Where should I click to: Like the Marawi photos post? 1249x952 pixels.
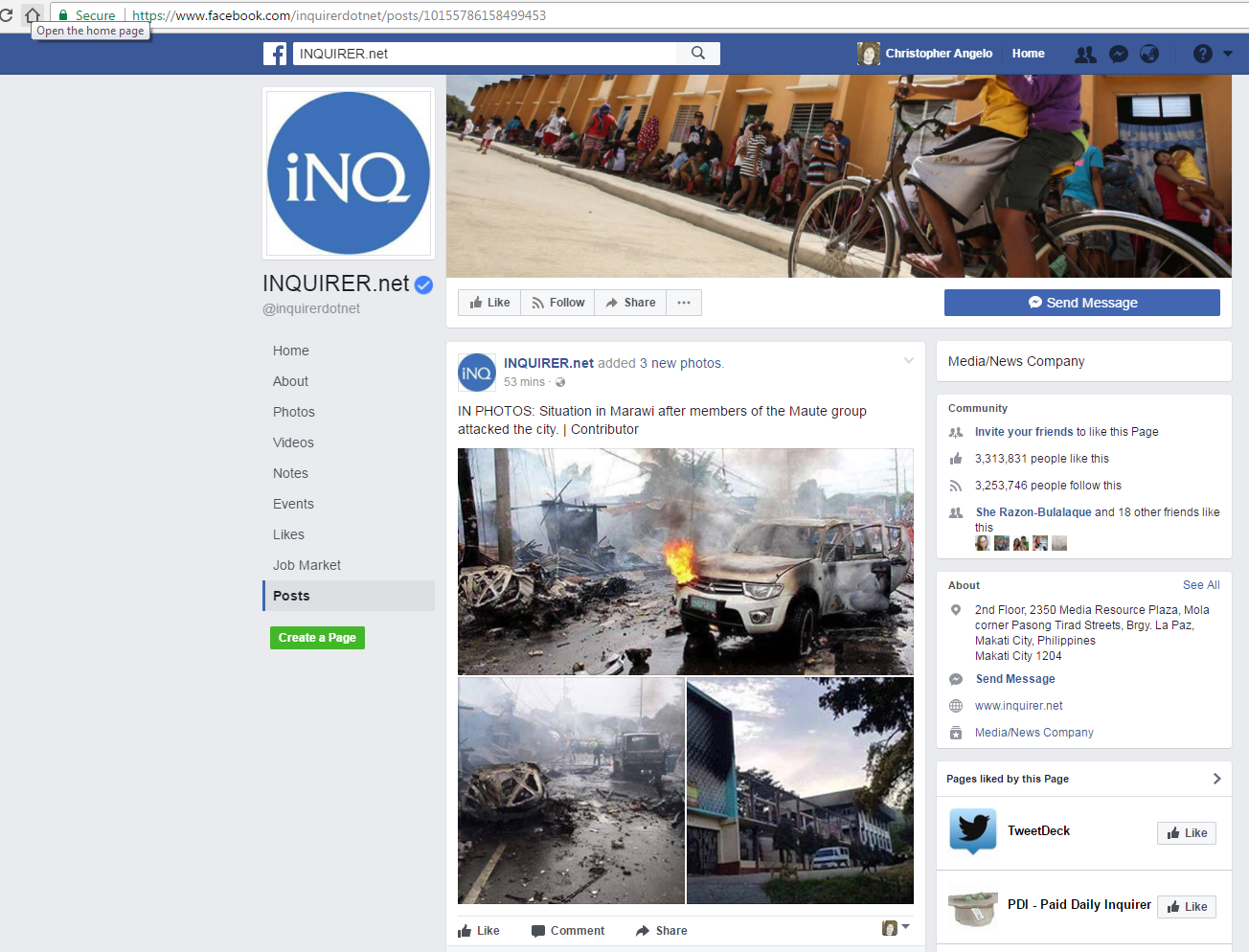pyautogui.click(x=479, y=931)
